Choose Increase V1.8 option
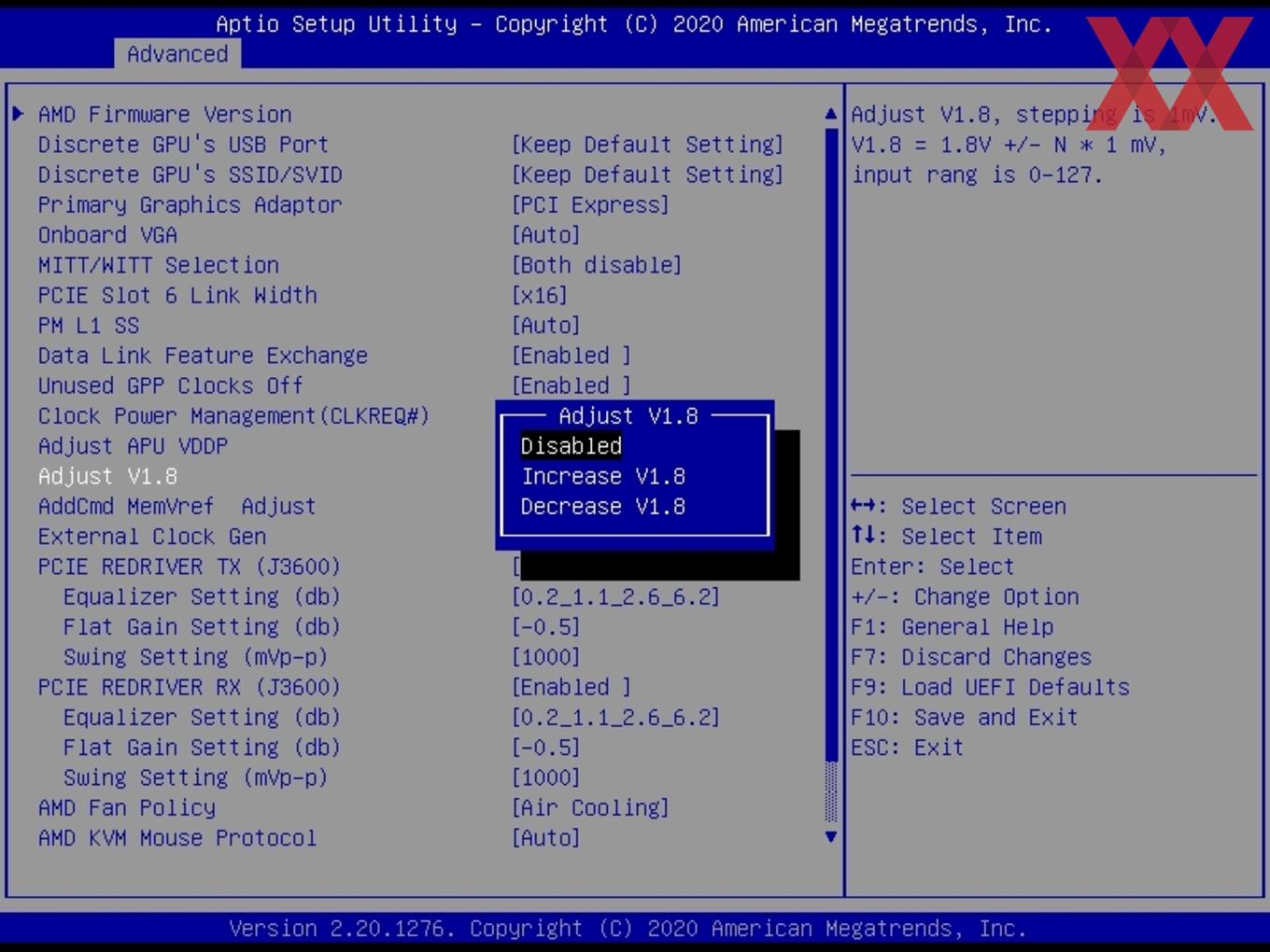Image resolution: width=1270 pixels, height=952 pixels. 603,476
